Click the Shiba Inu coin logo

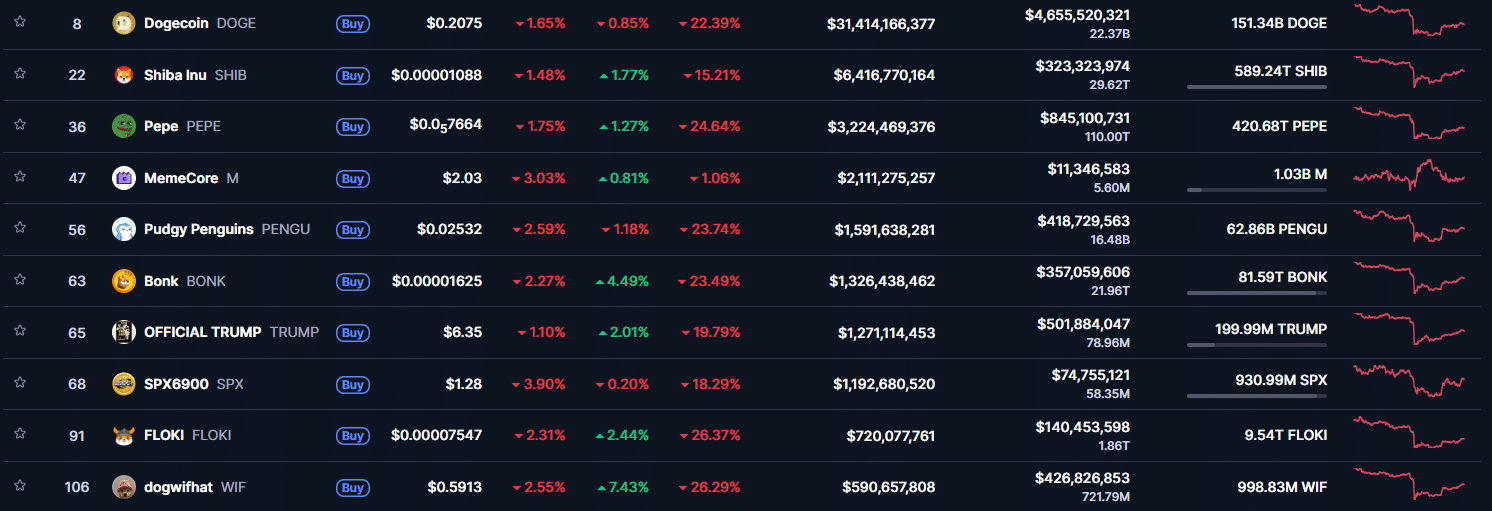[124, 75]
